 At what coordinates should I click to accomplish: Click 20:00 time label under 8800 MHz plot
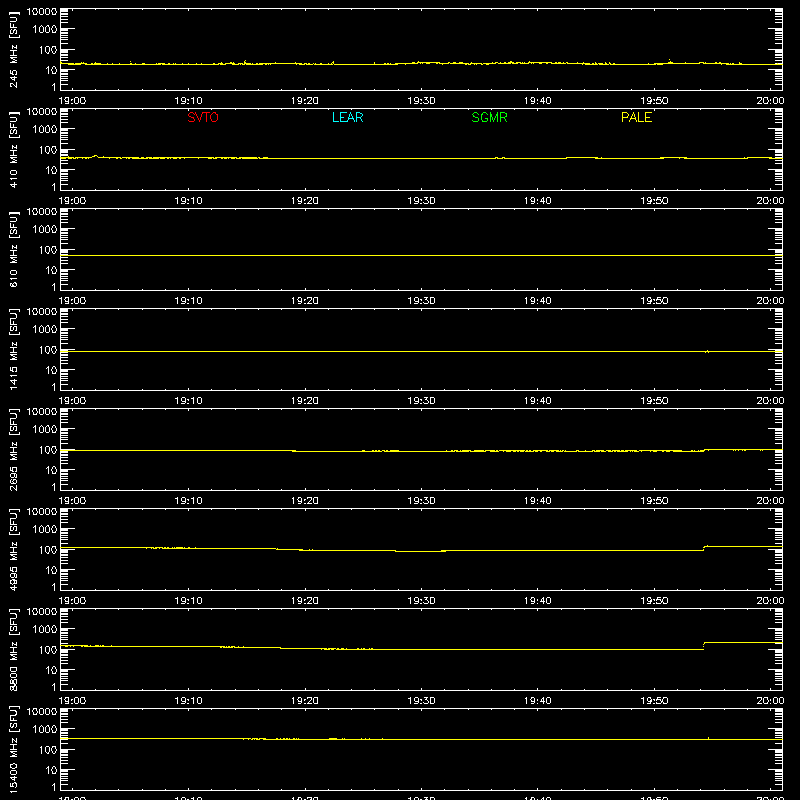(x=770, y=701)
